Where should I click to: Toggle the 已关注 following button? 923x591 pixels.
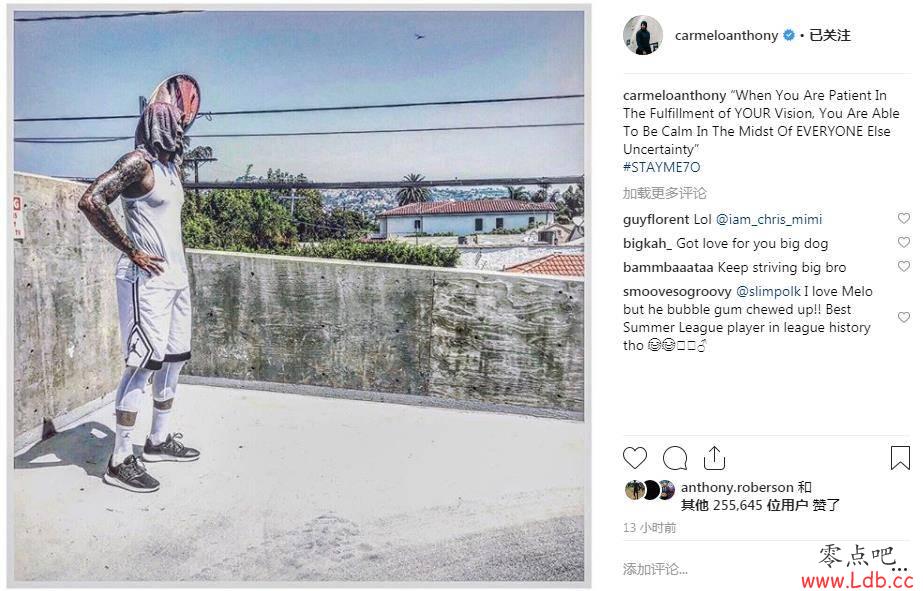coord(829,35)
